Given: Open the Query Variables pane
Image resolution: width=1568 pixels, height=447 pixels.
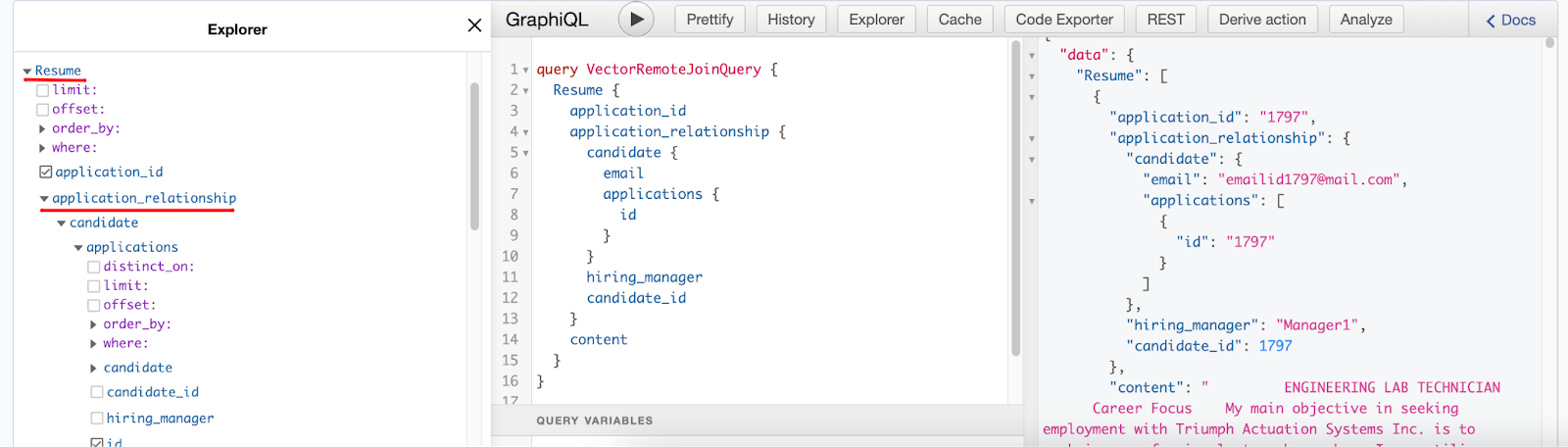Looking at the screenshot, I should tap(594, 421).
